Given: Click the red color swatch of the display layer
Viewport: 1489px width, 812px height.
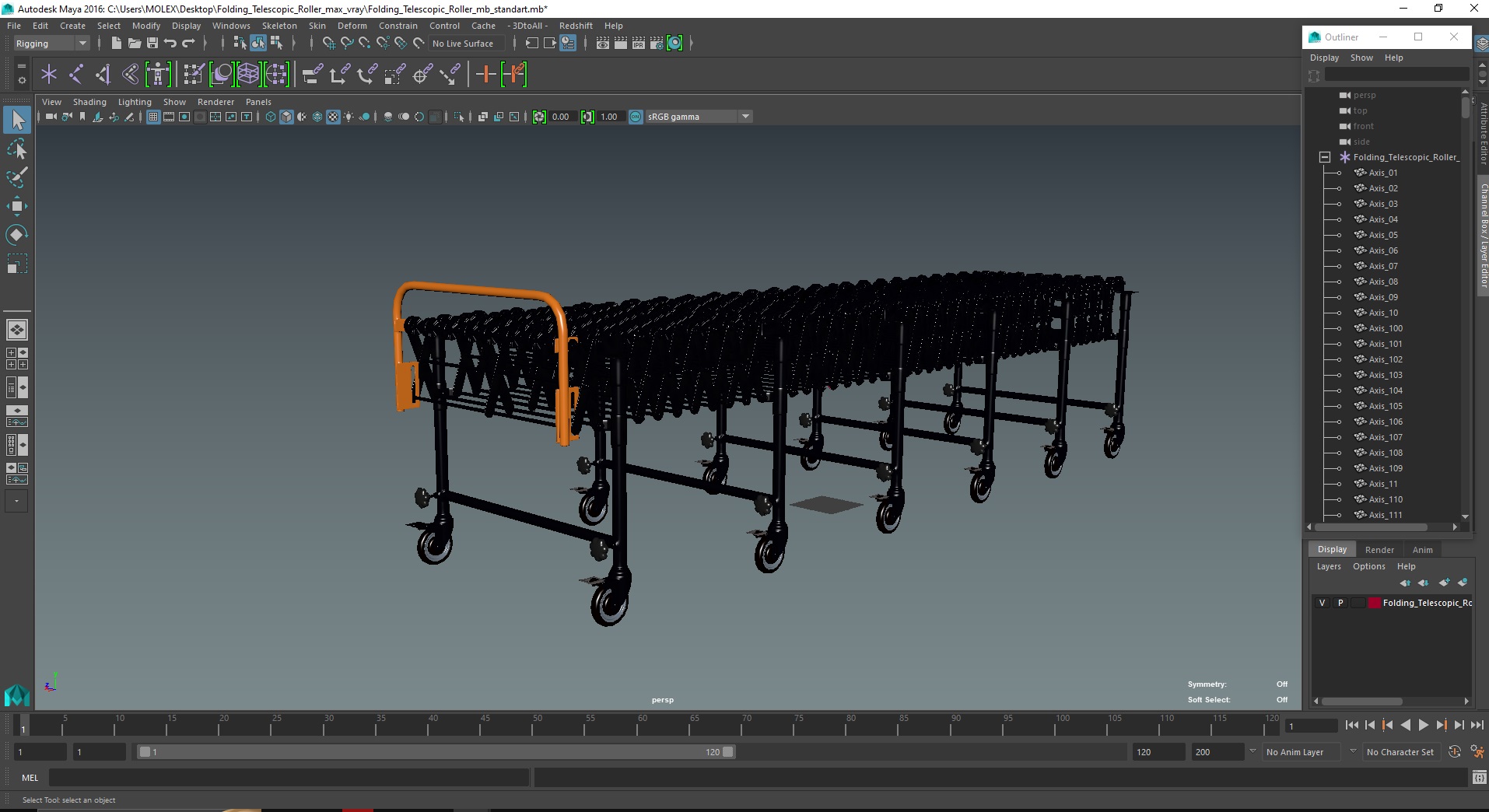Looking at the screenshot, I should tap(1375, 603).
